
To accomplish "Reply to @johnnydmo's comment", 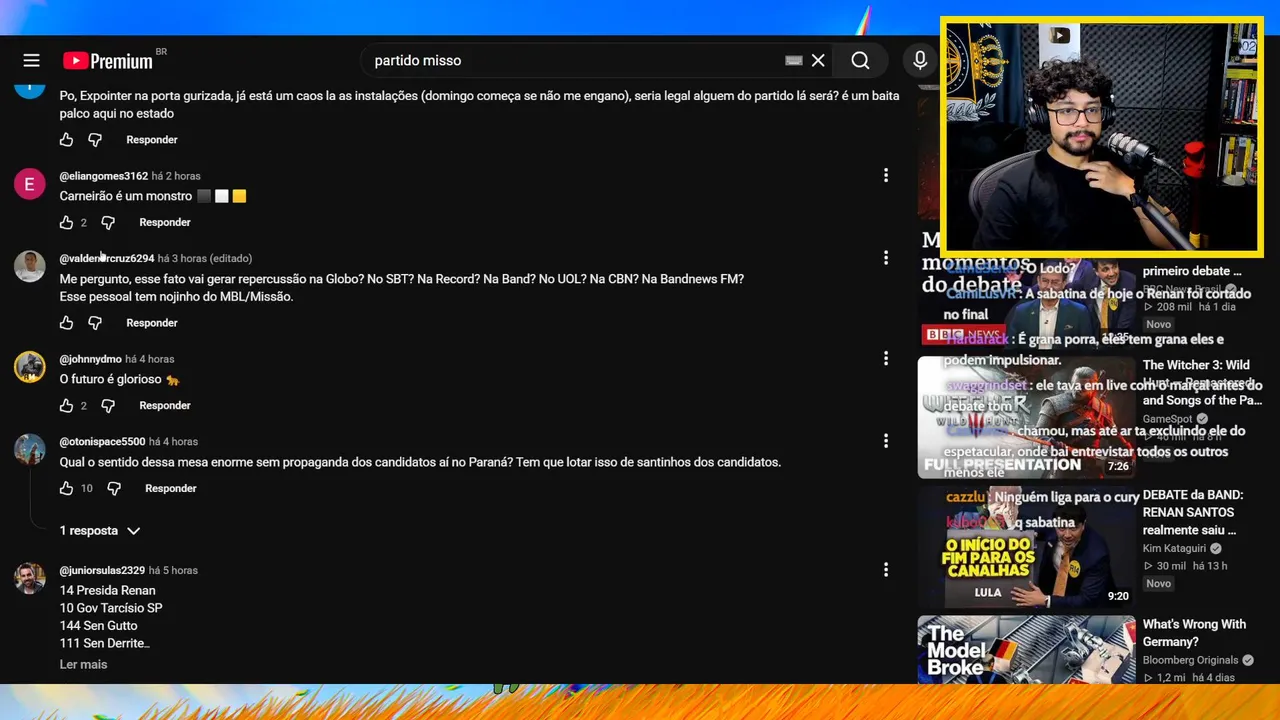I will pos(165,406).
